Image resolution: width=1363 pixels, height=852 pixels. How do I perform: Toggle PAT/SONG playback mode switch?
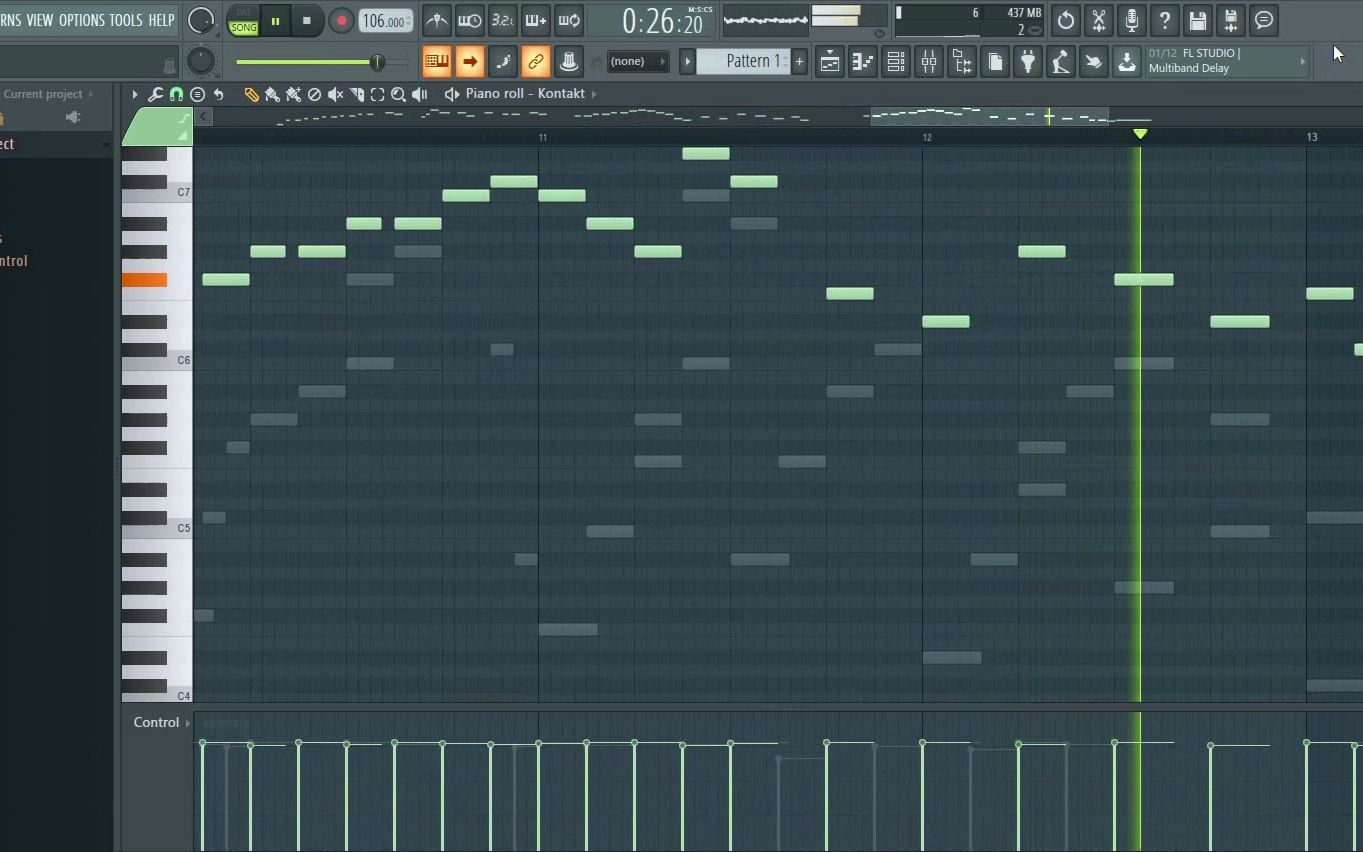point(243,21)
